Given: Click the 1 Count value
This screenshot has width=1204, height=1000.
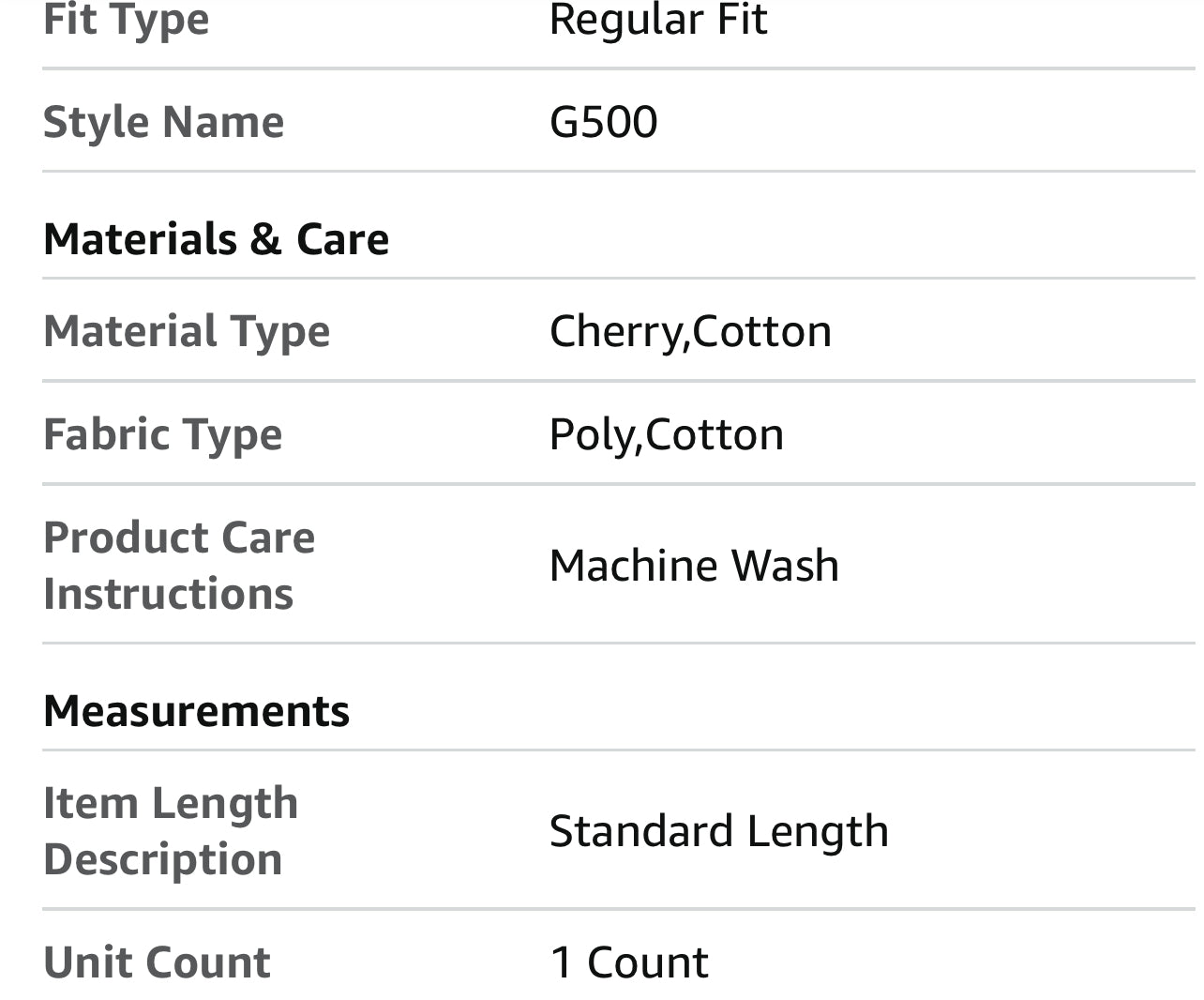Looking at the screenshot, I should click(628, 962).
